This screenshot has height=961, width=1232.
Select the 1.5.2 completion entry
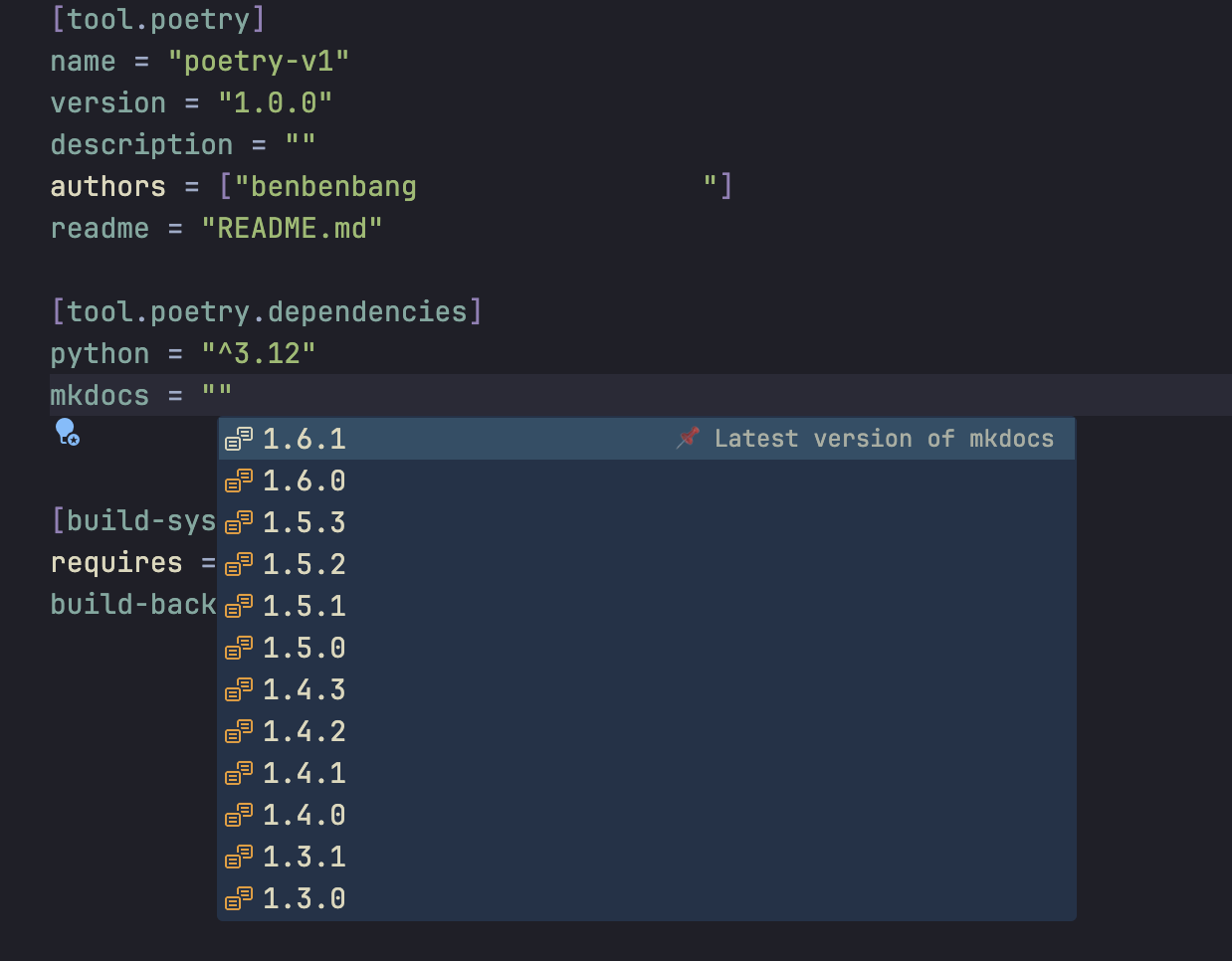647,564
